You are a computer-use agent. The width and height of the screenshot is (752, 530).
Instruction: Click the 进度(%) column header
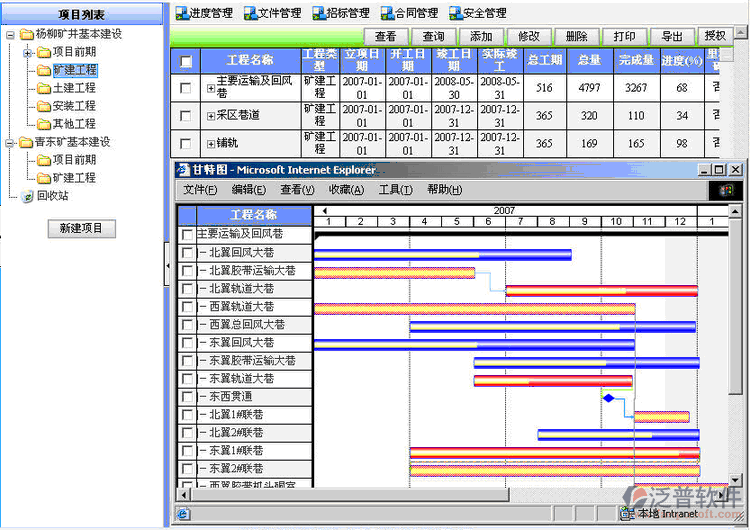click(682, 61)
